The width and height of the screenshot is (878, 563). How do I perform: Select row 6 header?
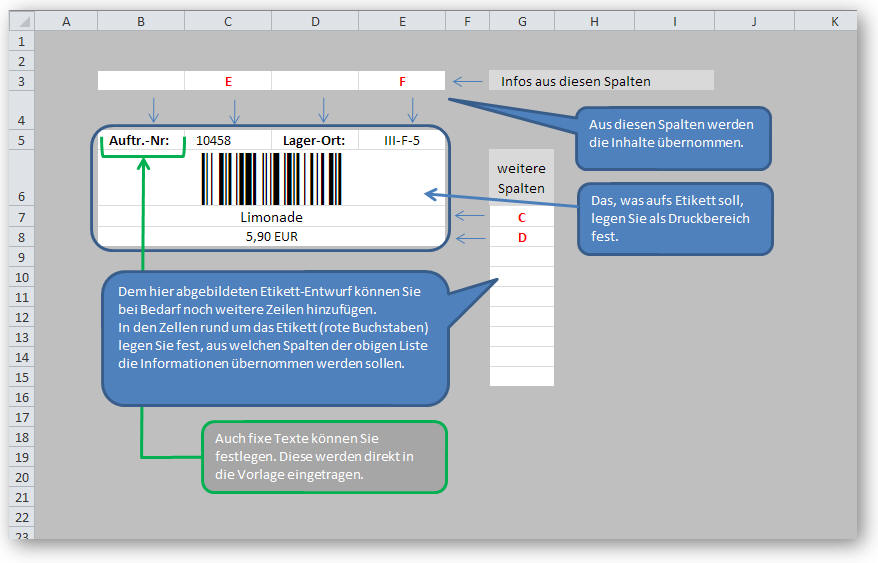coord(22,178)
